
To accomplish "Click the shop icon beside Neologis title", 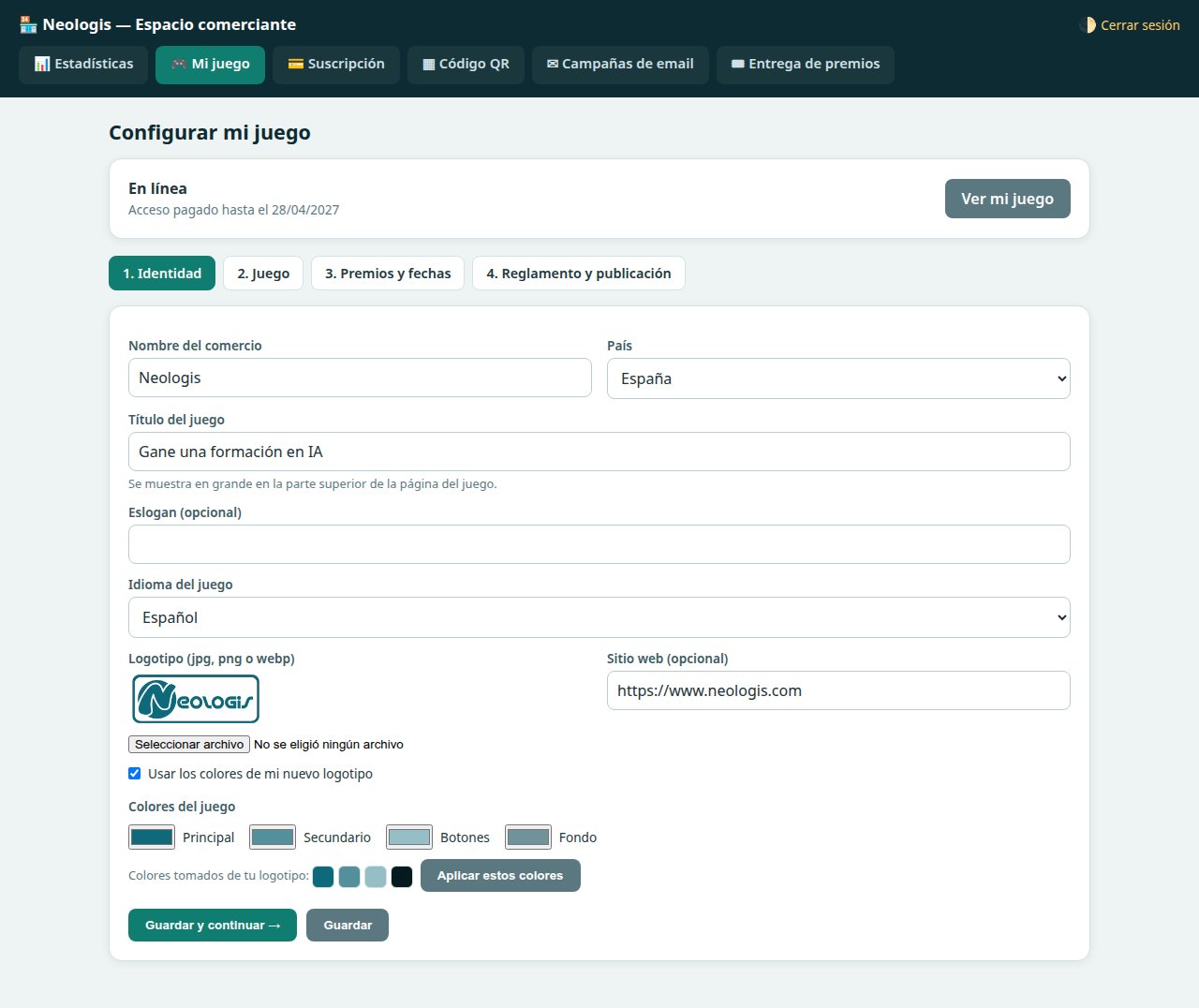I will click(x=28, y=24).
